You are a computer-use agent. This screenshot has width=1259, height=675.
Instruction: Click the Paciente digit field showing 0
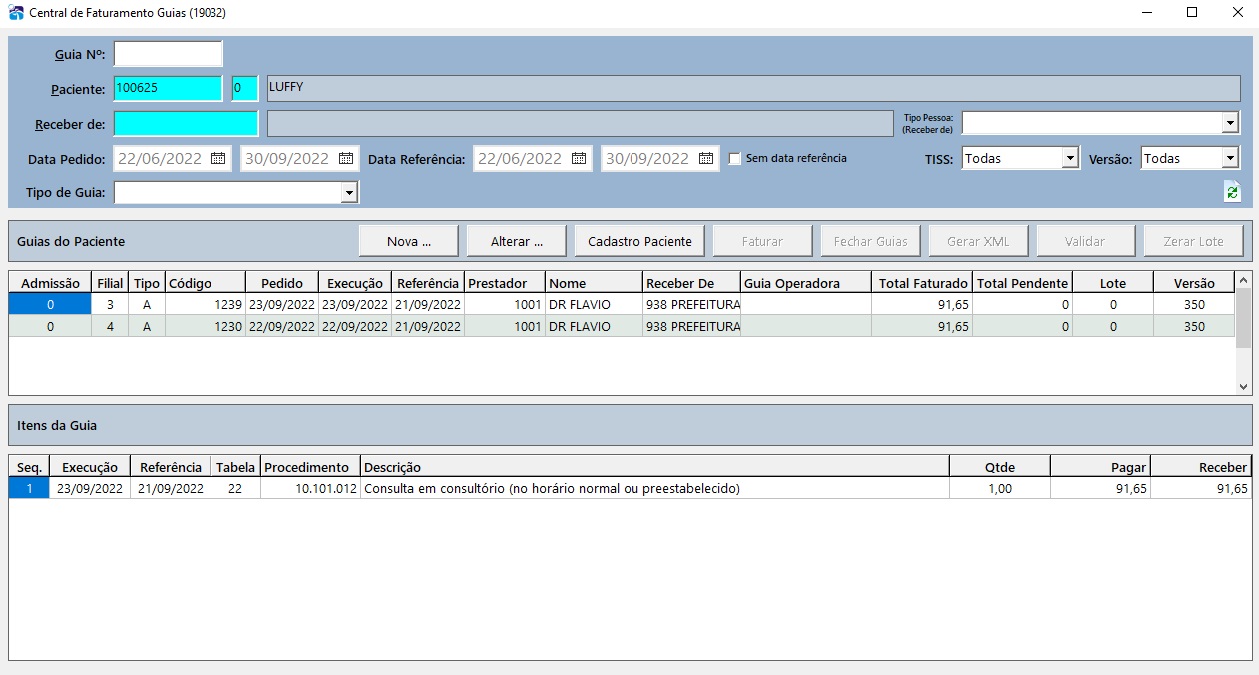(x=245, y=88)
